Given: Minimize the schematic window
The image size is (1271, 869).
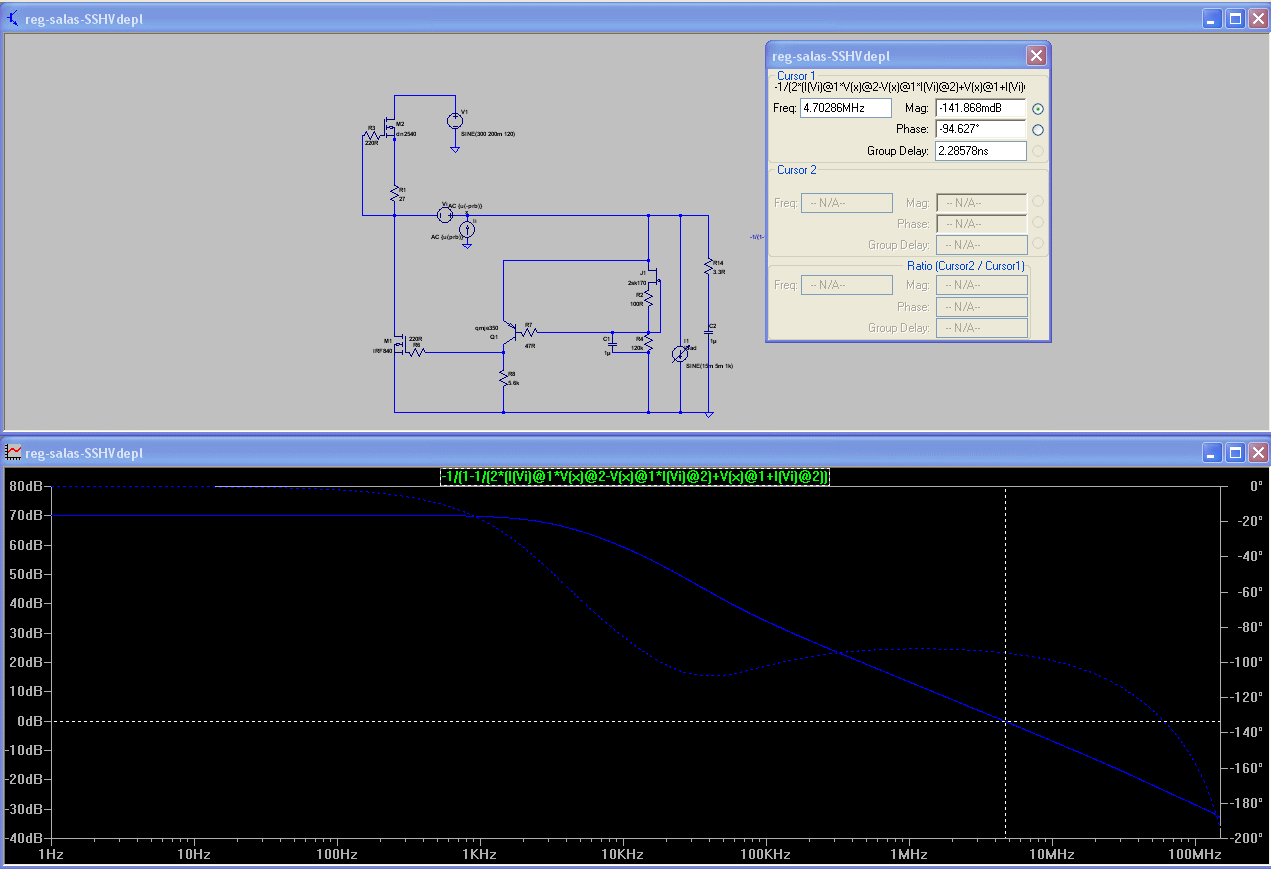Looking at the screenshot, I should [x=1212, y=18].
